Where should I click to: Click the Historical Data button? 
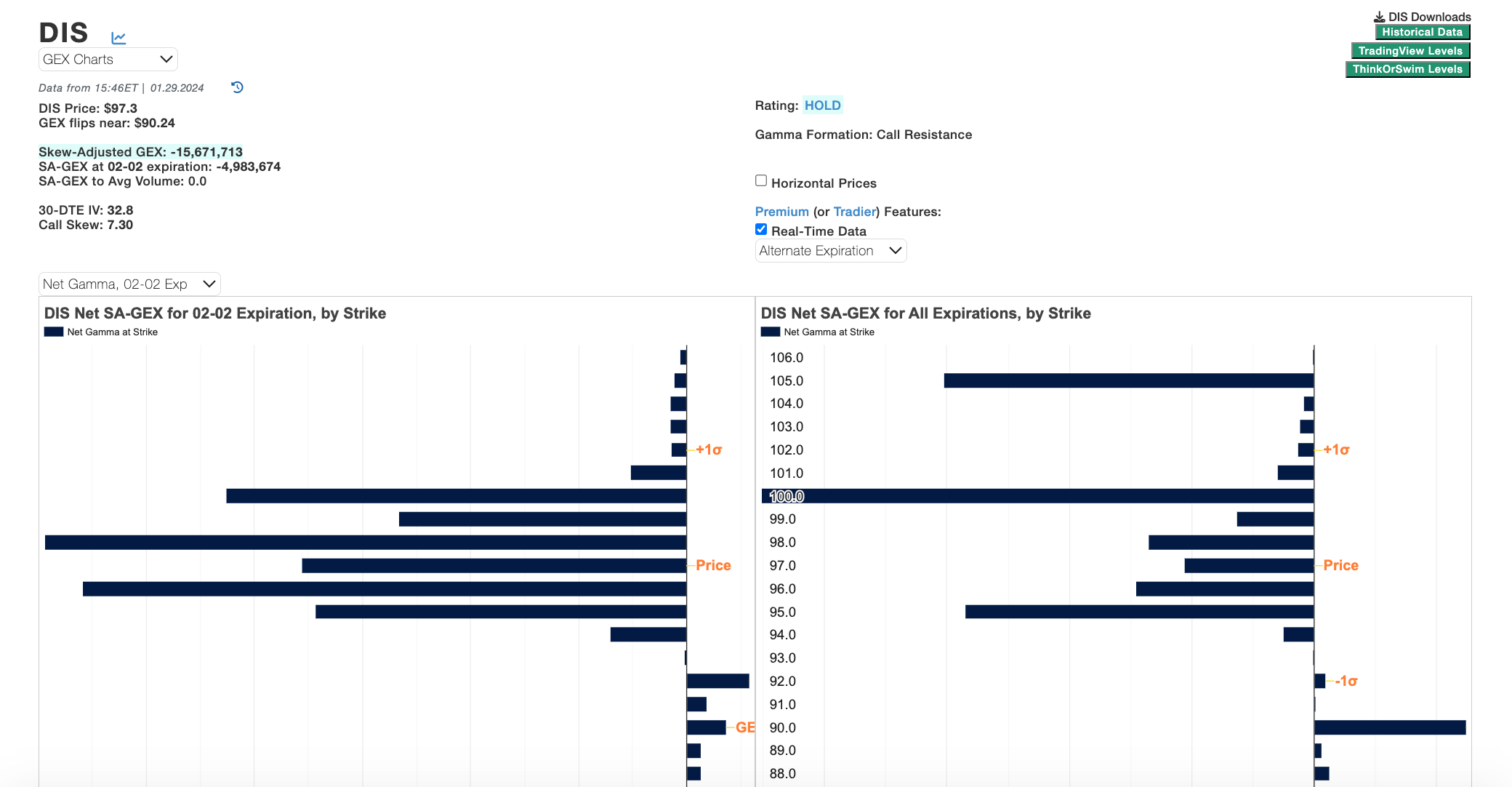[x=1423, y=32]
